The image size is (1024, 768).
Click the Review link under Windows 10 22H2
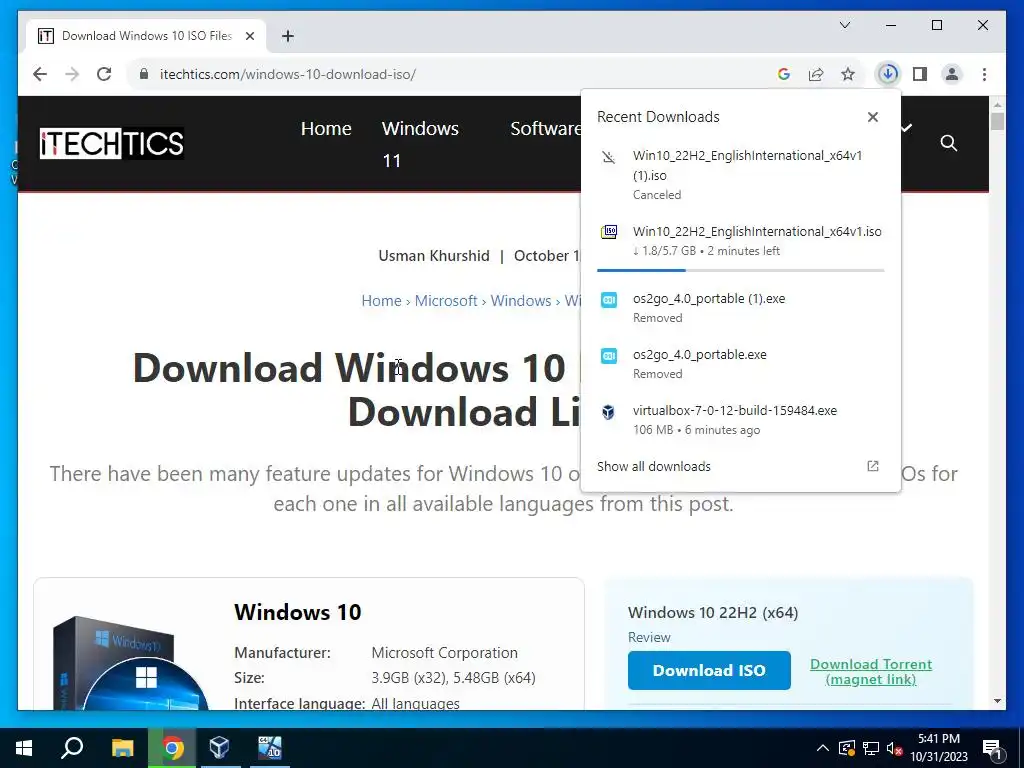click(x=649, y=637)
